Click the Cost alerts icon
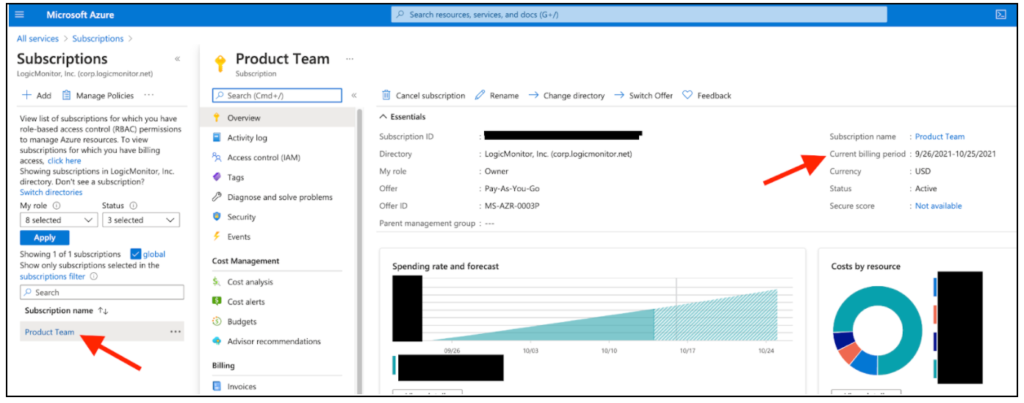The image size is (1024, 403). [x=217, y=302]
